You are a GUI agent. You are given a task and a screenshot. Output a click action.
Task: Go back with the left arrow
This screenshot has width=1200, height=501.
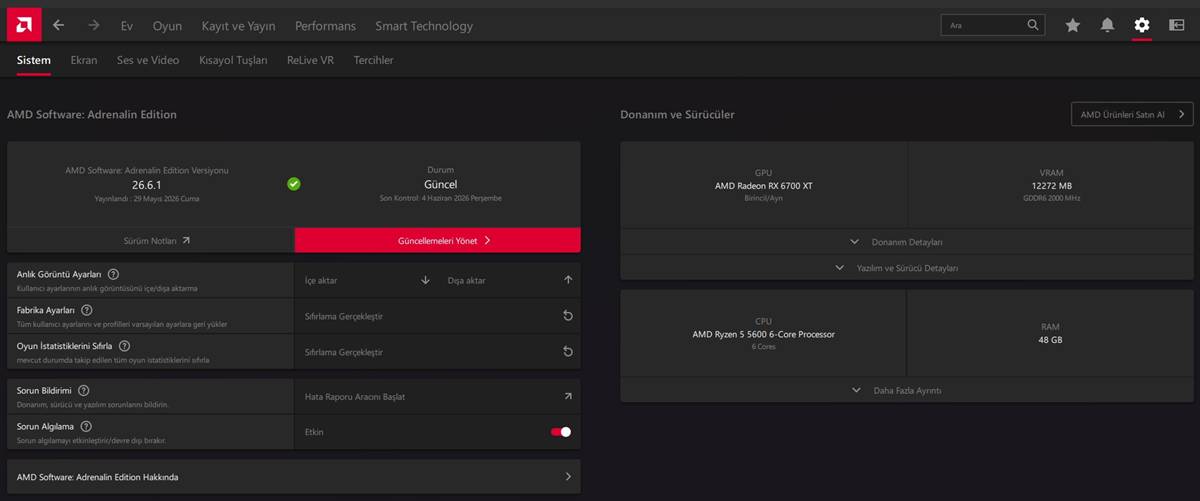(59, 25)
